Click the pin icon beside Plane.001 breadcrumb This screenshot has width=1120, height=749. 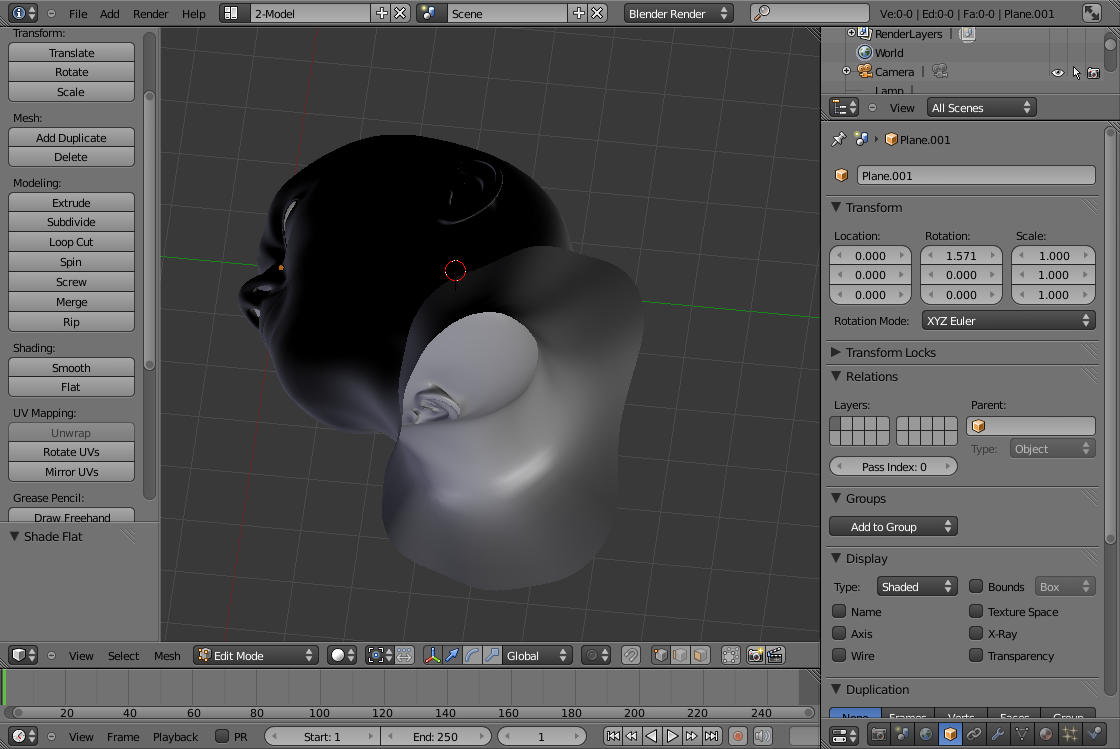pos(838,140)
